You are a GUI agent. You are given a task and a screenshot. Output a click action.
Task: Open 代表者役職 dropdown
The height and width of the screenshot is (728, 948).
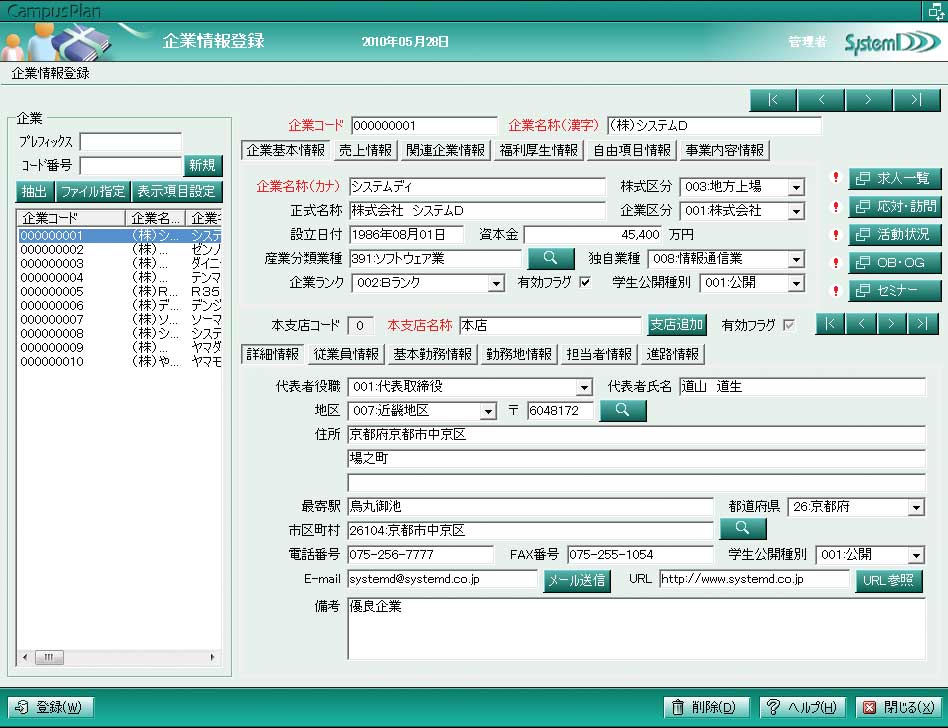584,388
